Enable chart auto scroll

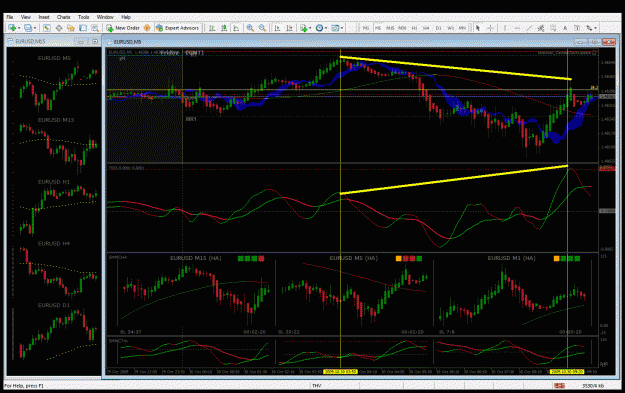277,28
